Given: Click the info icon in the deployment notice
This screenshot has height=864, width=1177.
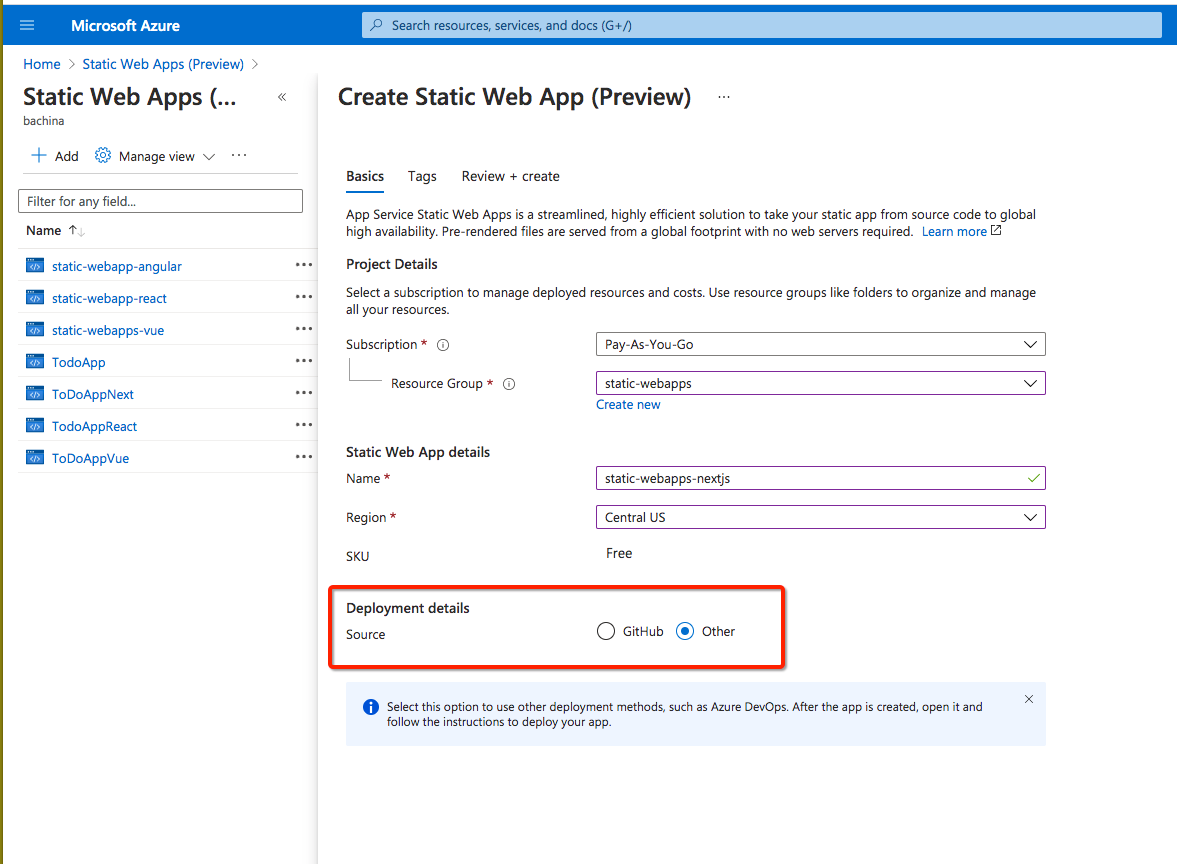Looking at the screenshot, I should click(371, 707).
